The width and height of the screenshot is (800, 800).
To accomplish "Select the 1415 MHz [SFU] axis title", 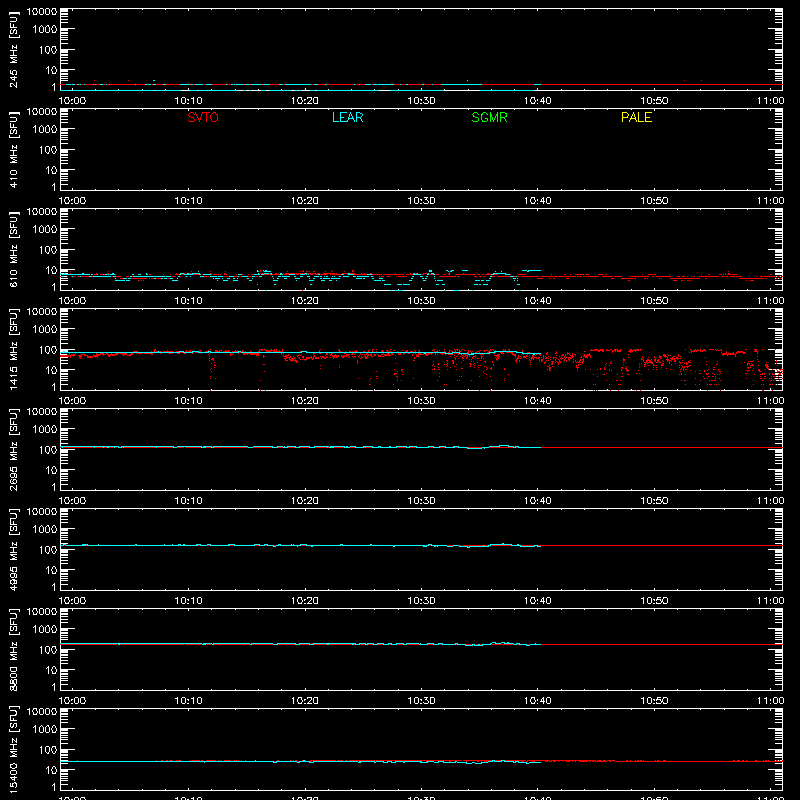I will [14, 349].
